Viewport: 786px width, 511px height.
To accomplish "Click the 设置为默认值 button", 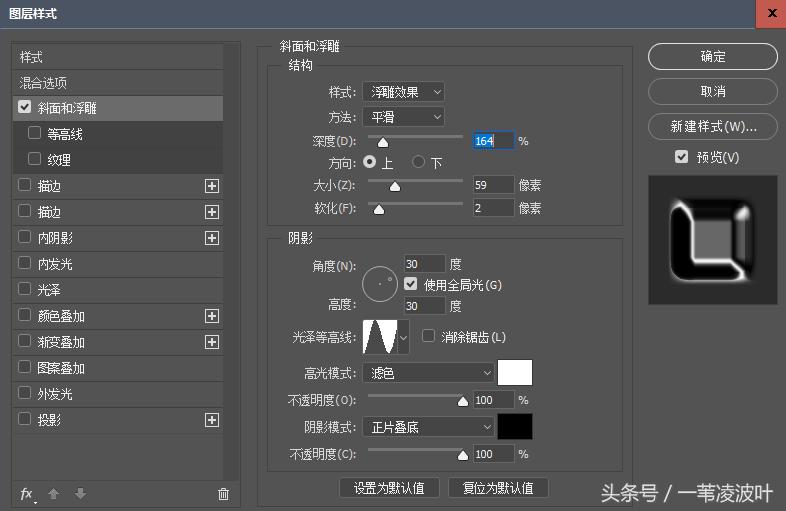I will pos(389,487).
